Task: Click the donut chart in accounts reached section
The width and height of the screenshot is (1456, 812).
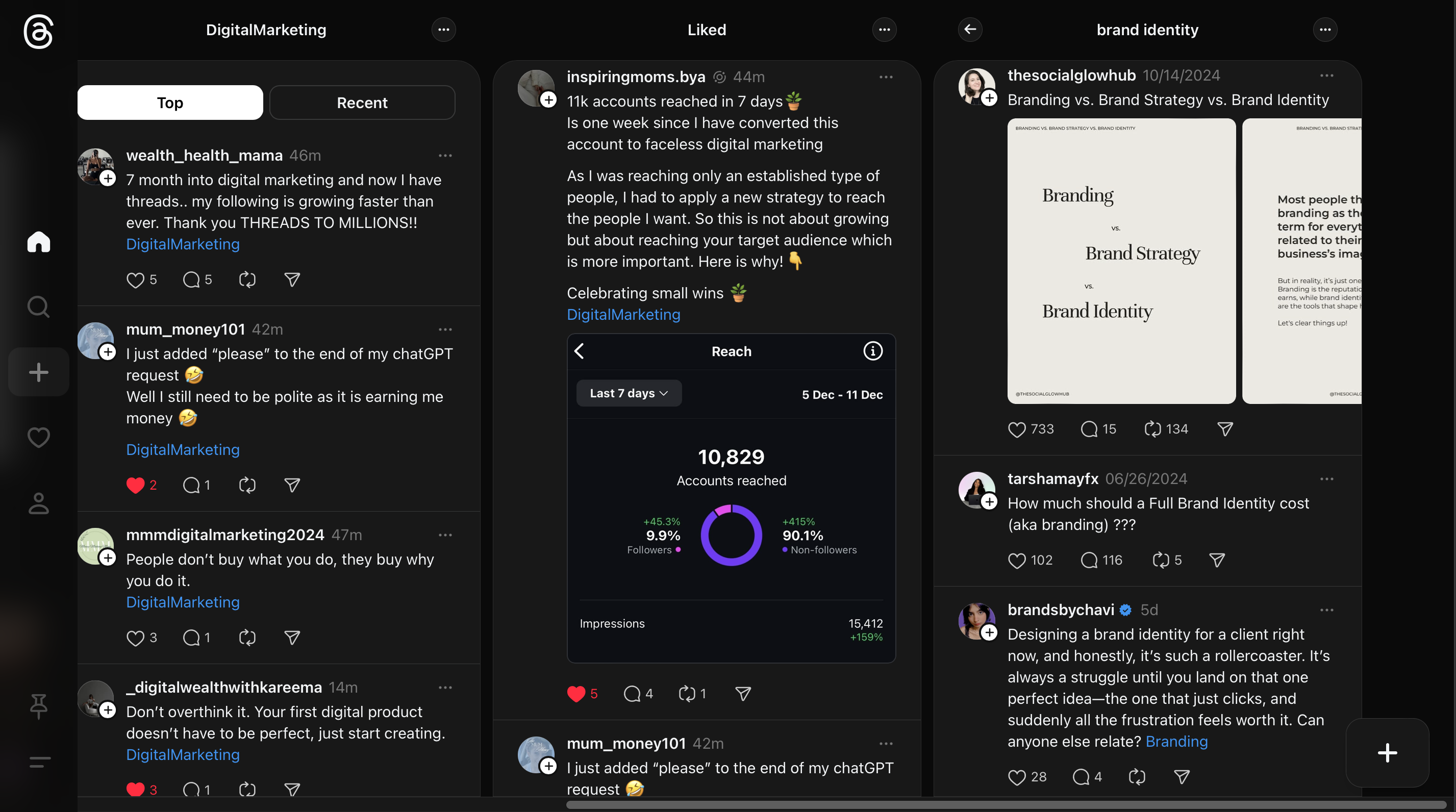Action: click(x=732, y=536)
